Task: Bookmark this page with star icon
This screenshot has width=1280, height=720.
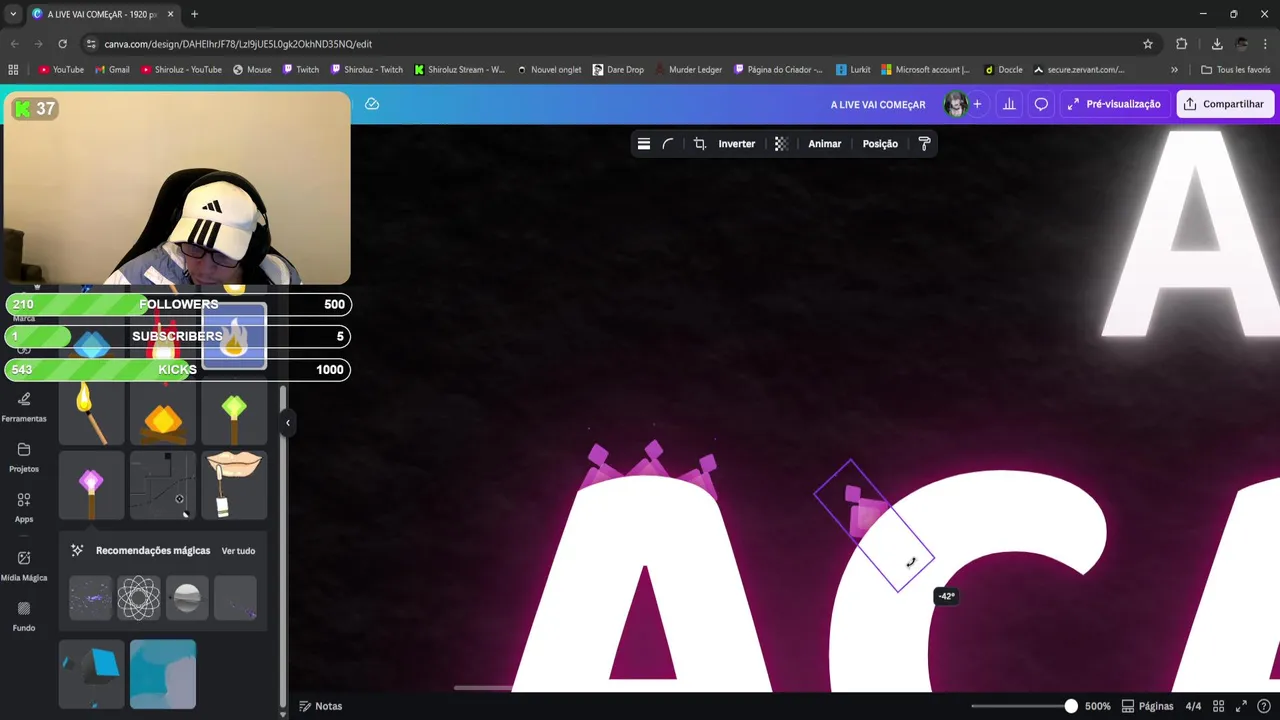Action: [1148, 44]
